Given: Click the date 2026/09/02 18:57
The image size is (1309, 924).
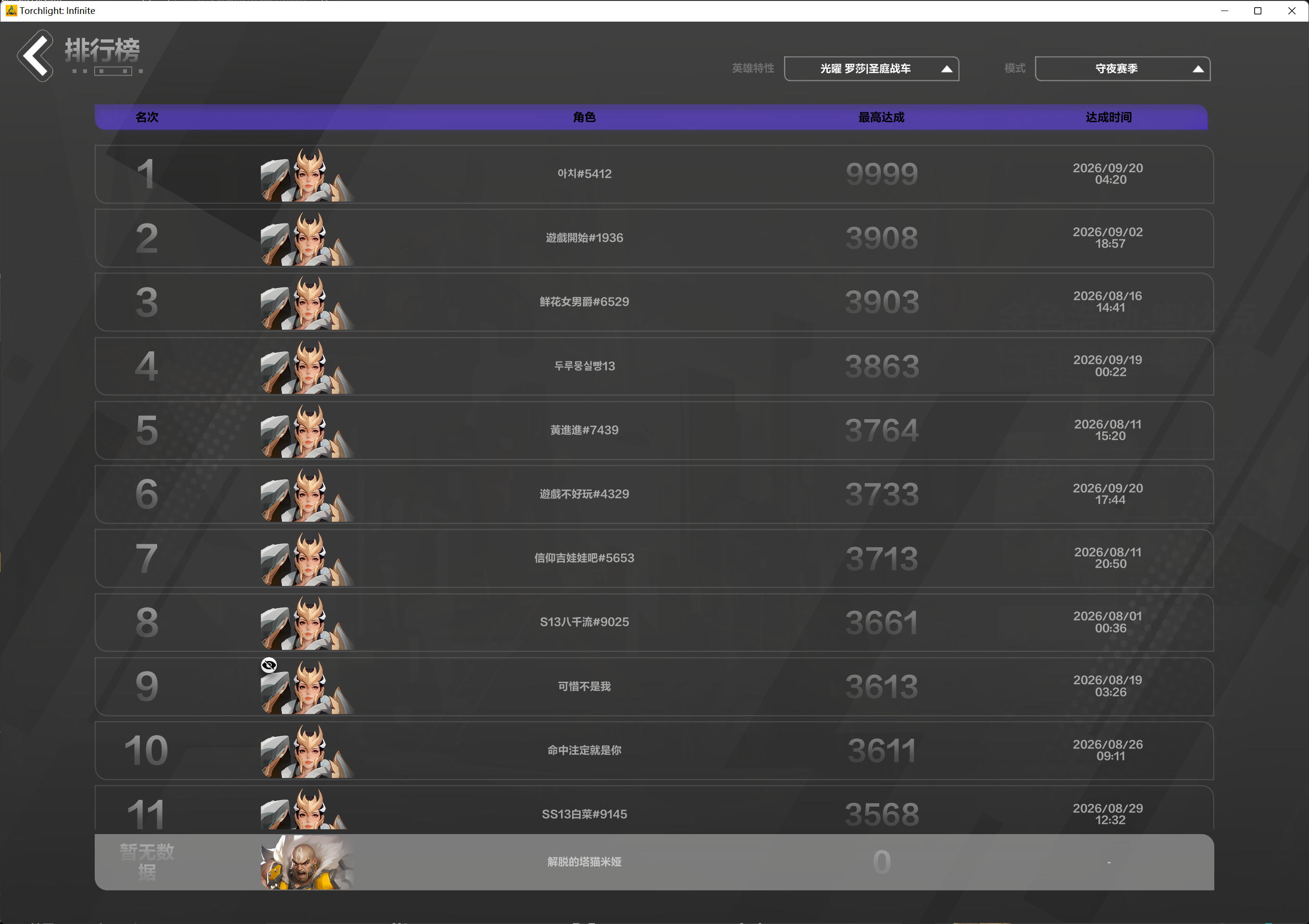Looking at the screenshot, I should pos(1109,237).
